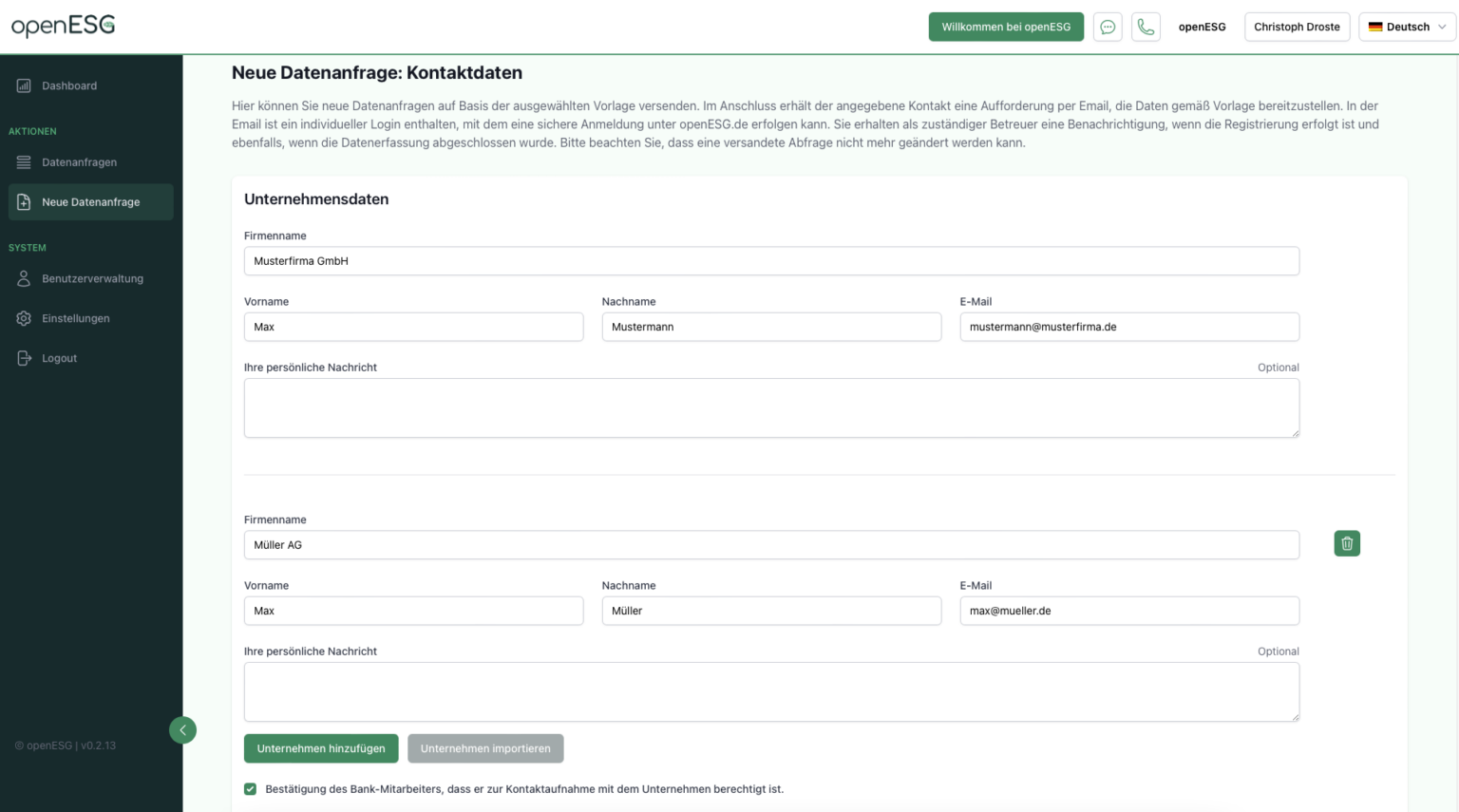This screenshot has height=812, width=1459.
Task: Select the Neue Datenanfrage document icon
Action: 22,201
